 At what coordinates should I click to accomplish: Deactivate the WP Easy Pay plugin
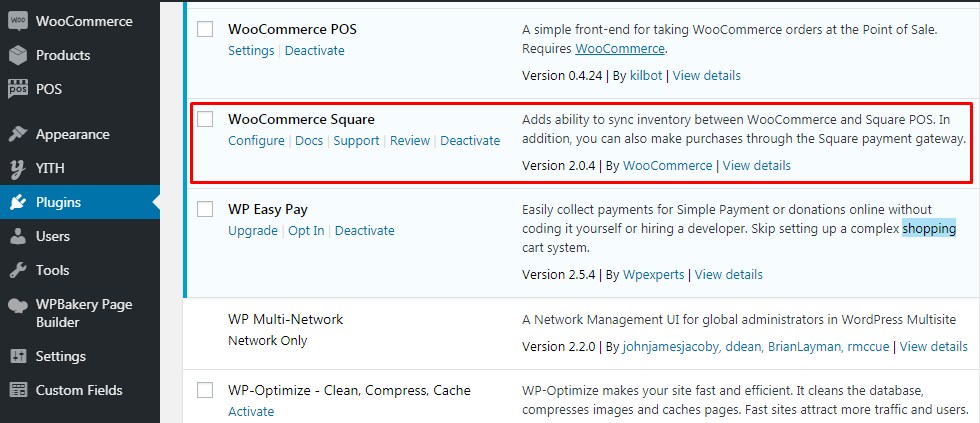point(364,231)
